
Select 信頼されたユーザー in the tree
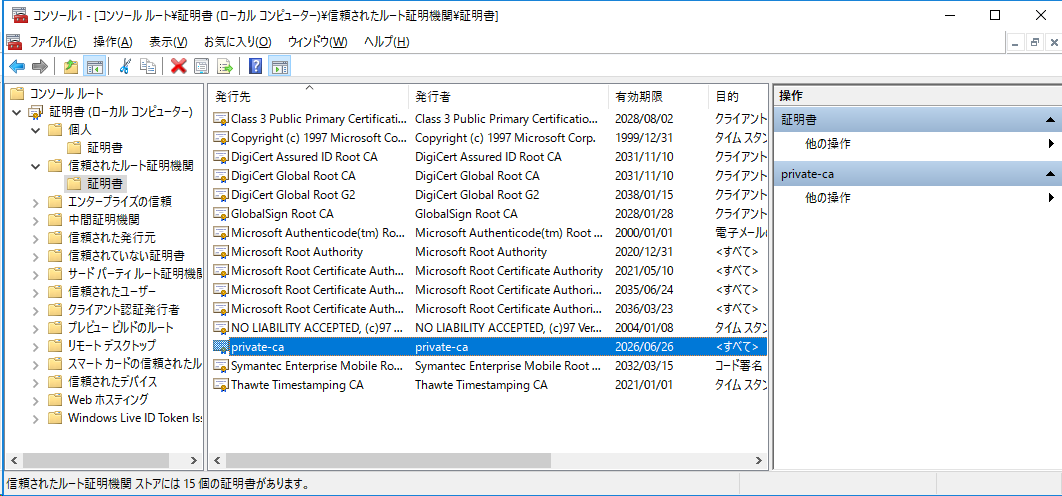point(113,291)
